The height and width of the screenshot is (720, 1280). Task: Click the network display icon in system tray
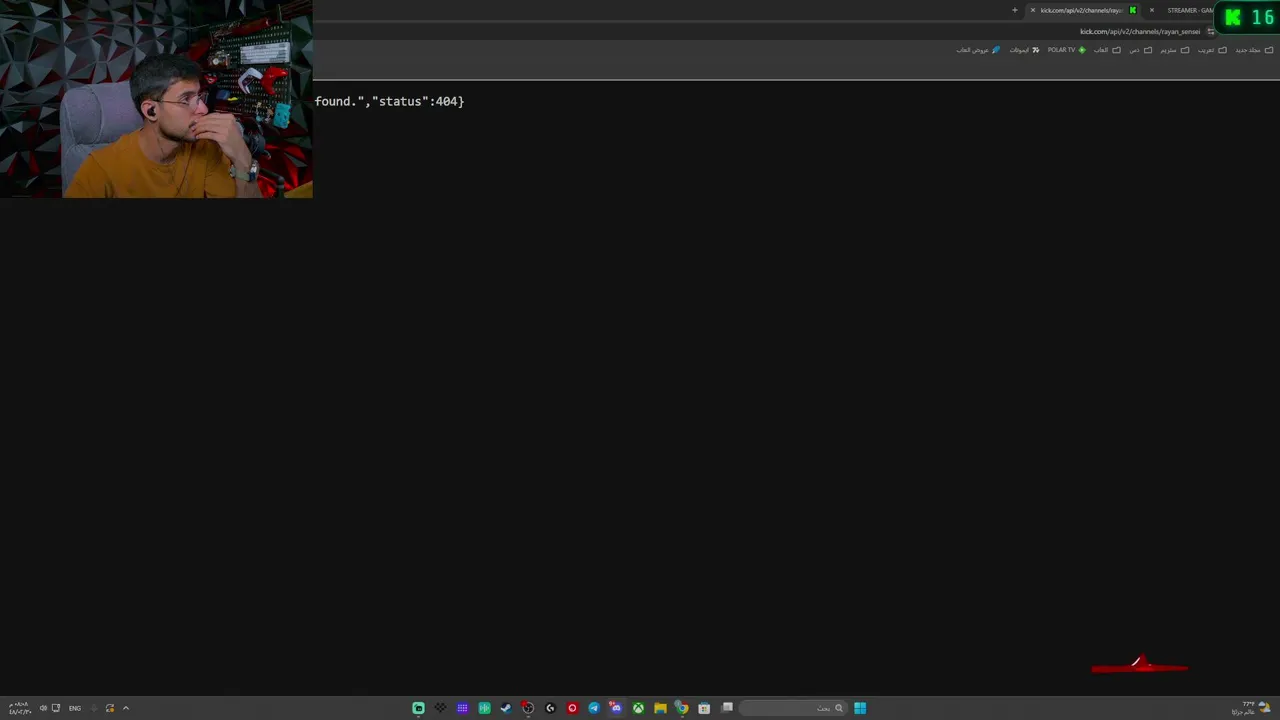[x=56, y=708]
